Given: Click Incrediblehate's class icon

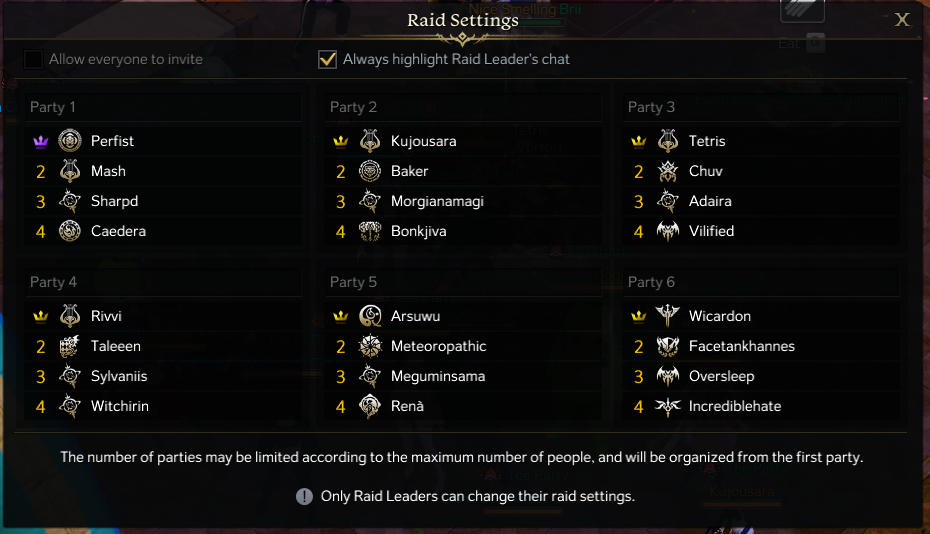Looking at the screenshot, I should [x=668, y=406].
